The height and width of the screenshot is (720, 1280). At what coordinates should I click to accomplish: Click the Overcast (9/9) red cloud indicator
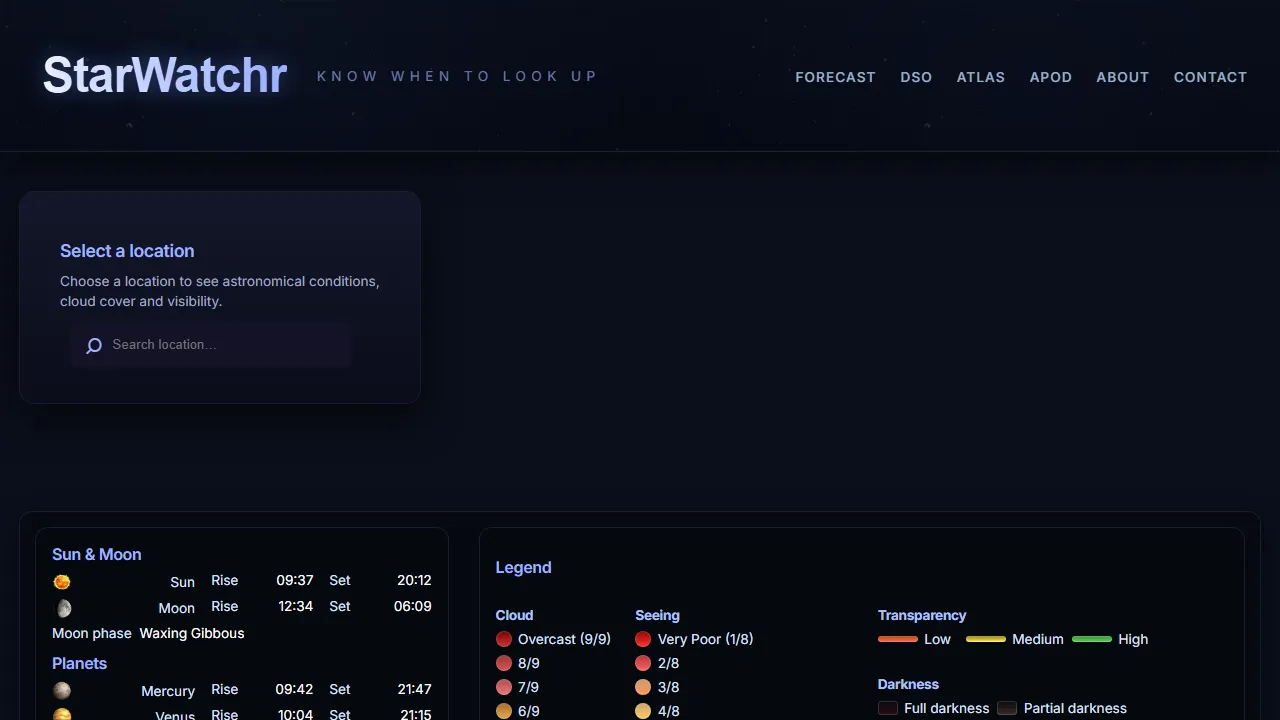click(503, 639)
